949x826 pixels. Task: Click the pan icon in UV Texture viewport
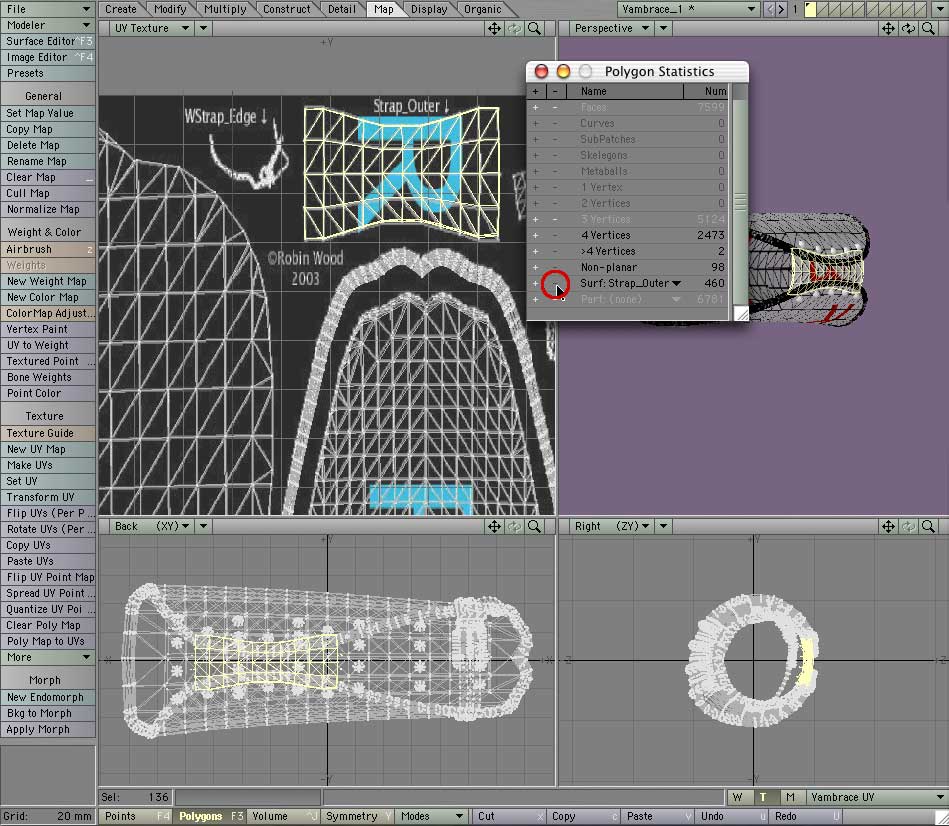click(x=494, y=28)
